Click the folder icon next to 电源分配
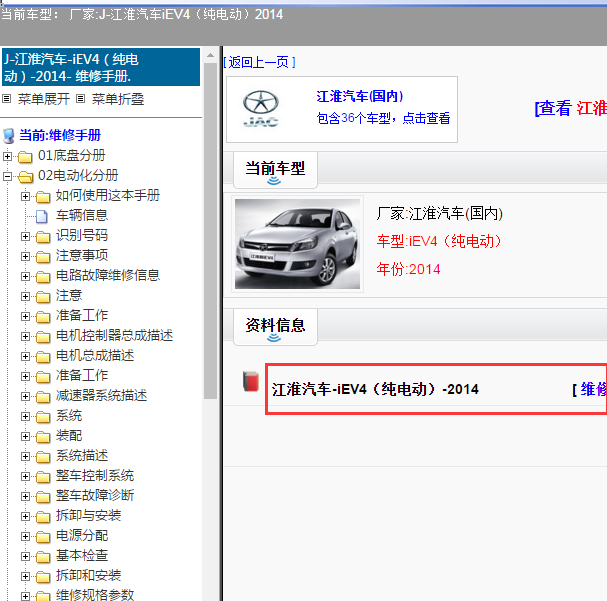Viewport: 607px width, 601px height. coord(43,537)
